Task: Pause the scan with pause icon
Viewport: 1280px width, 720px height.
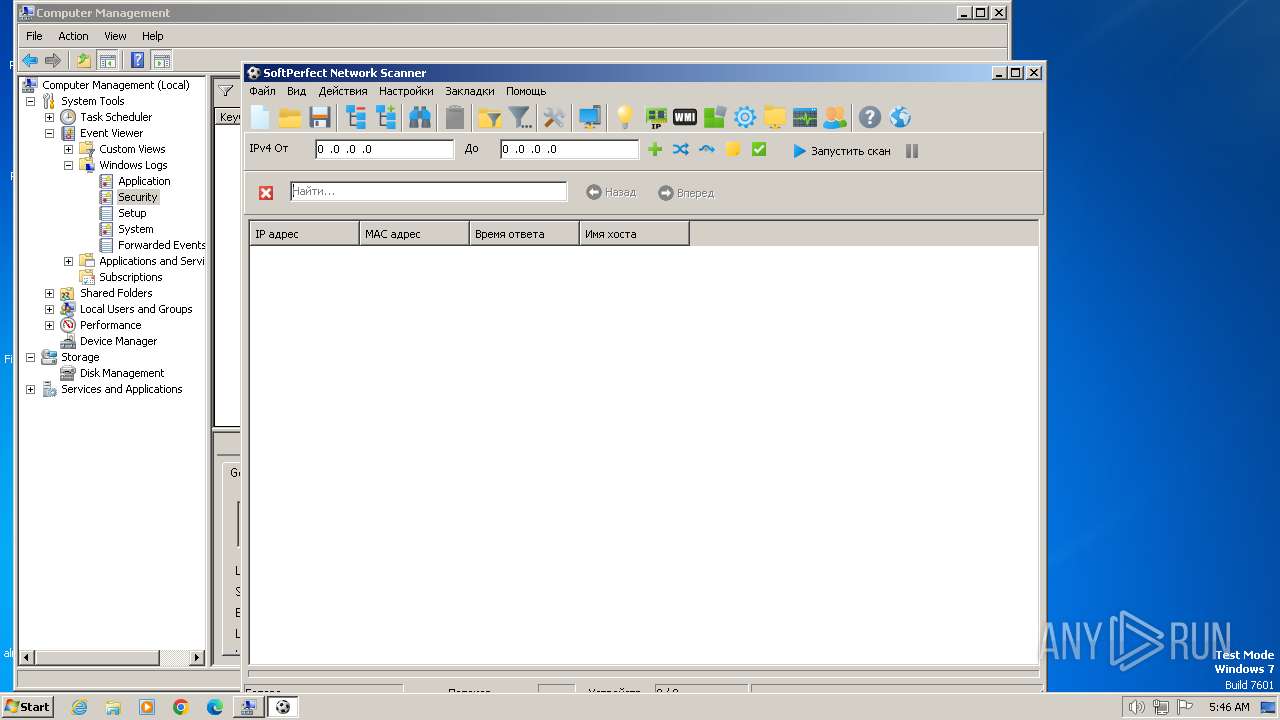Action: [912, 151]
